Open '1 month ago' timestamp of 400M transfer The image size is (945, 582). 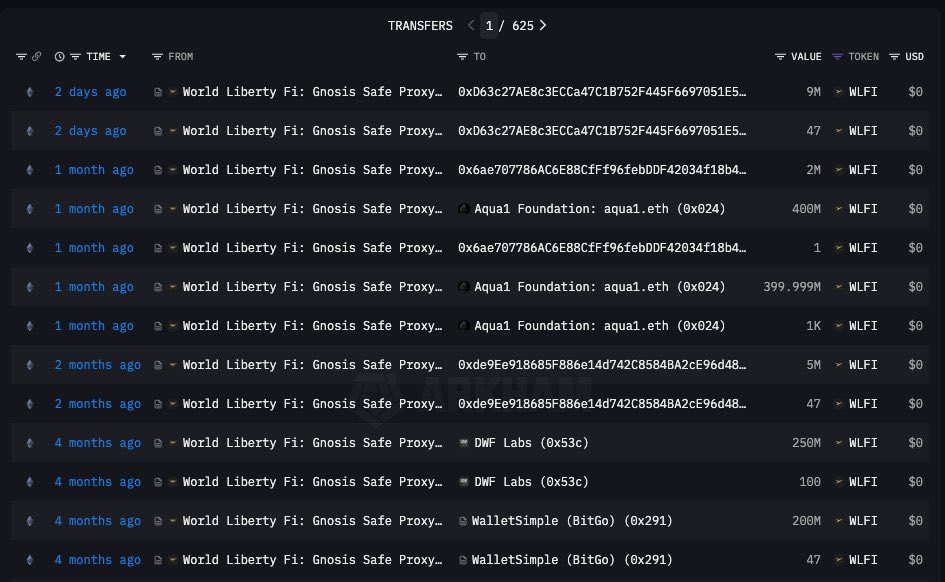coord(94,208)
